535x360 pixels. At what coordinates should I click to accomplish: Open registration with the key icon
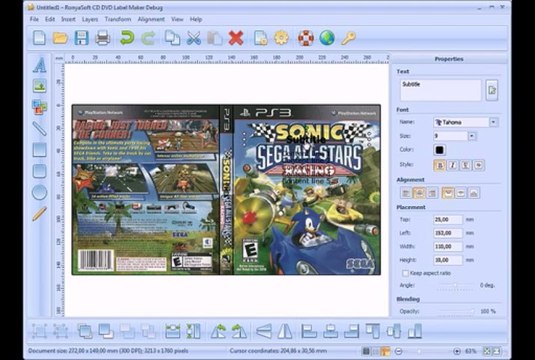click(x=348, y=38)
